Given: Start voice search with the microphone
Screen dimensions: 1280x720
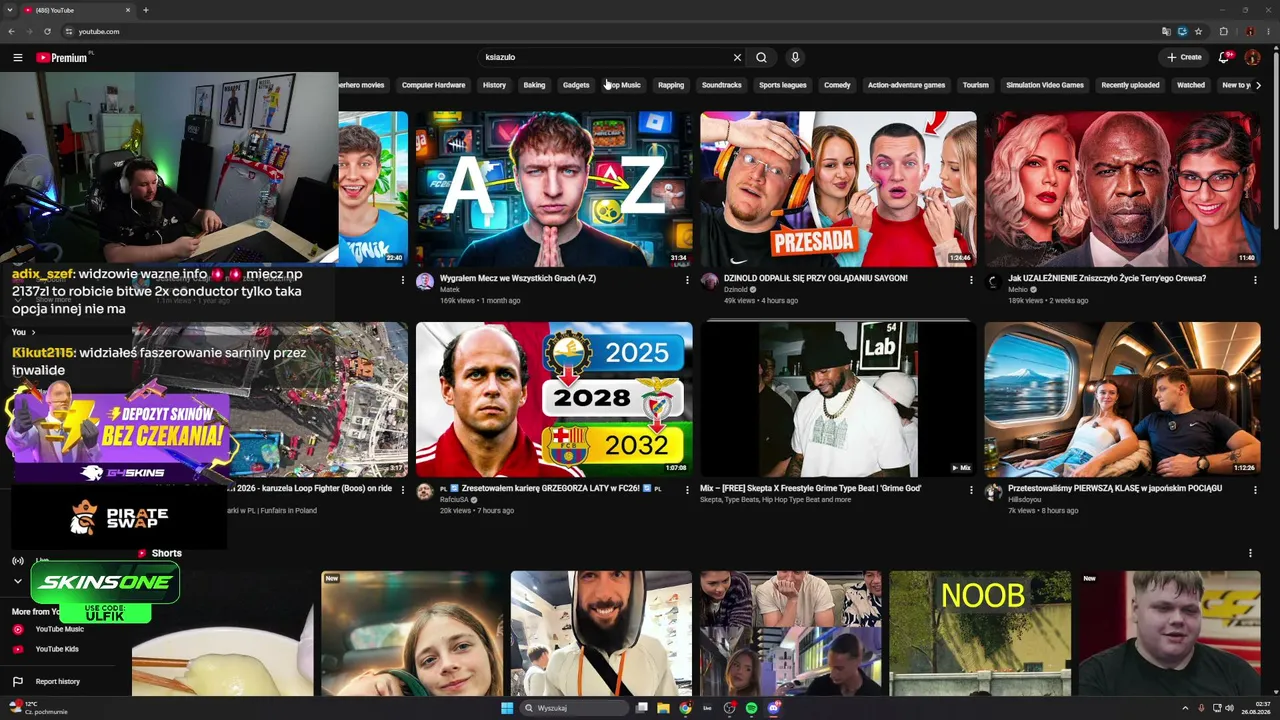Looking at the screenshot, I should pyautogui.click(x=795, y=57).
